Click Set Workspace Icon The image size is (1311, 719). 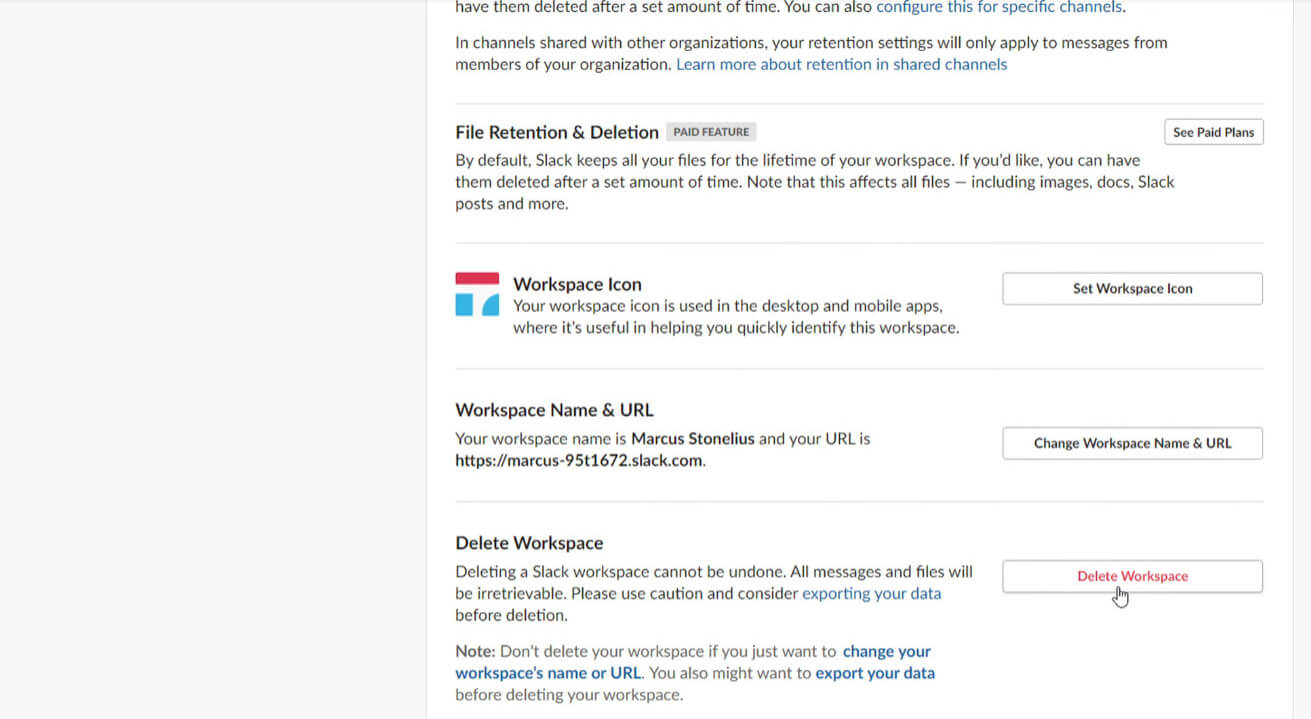[1131, 288]
